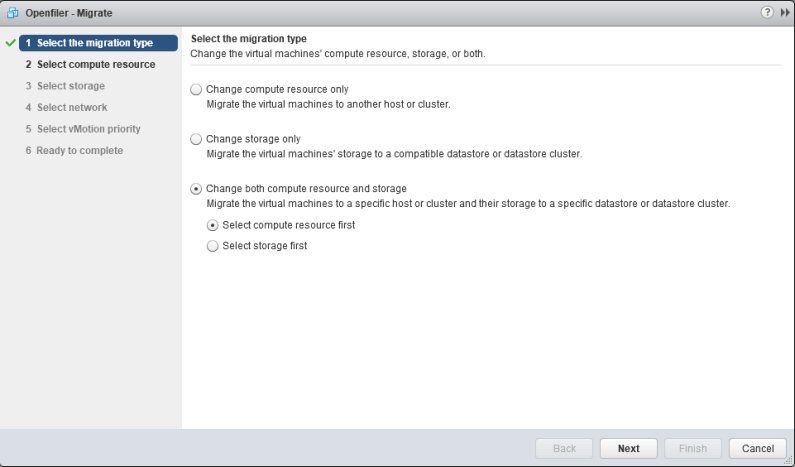Click the Finish button

pyautogui.click(x=691, y=448)
